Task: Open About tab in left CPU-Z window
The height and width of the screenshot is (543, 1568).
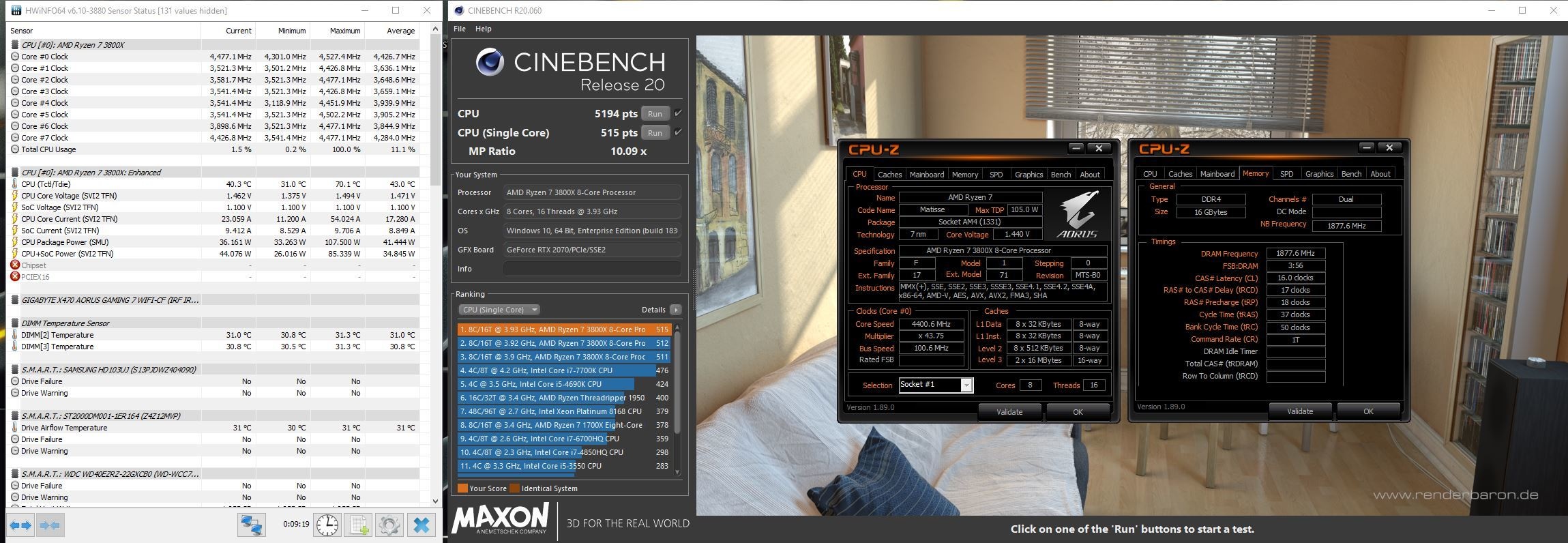Action: (x=1090, y=175)
